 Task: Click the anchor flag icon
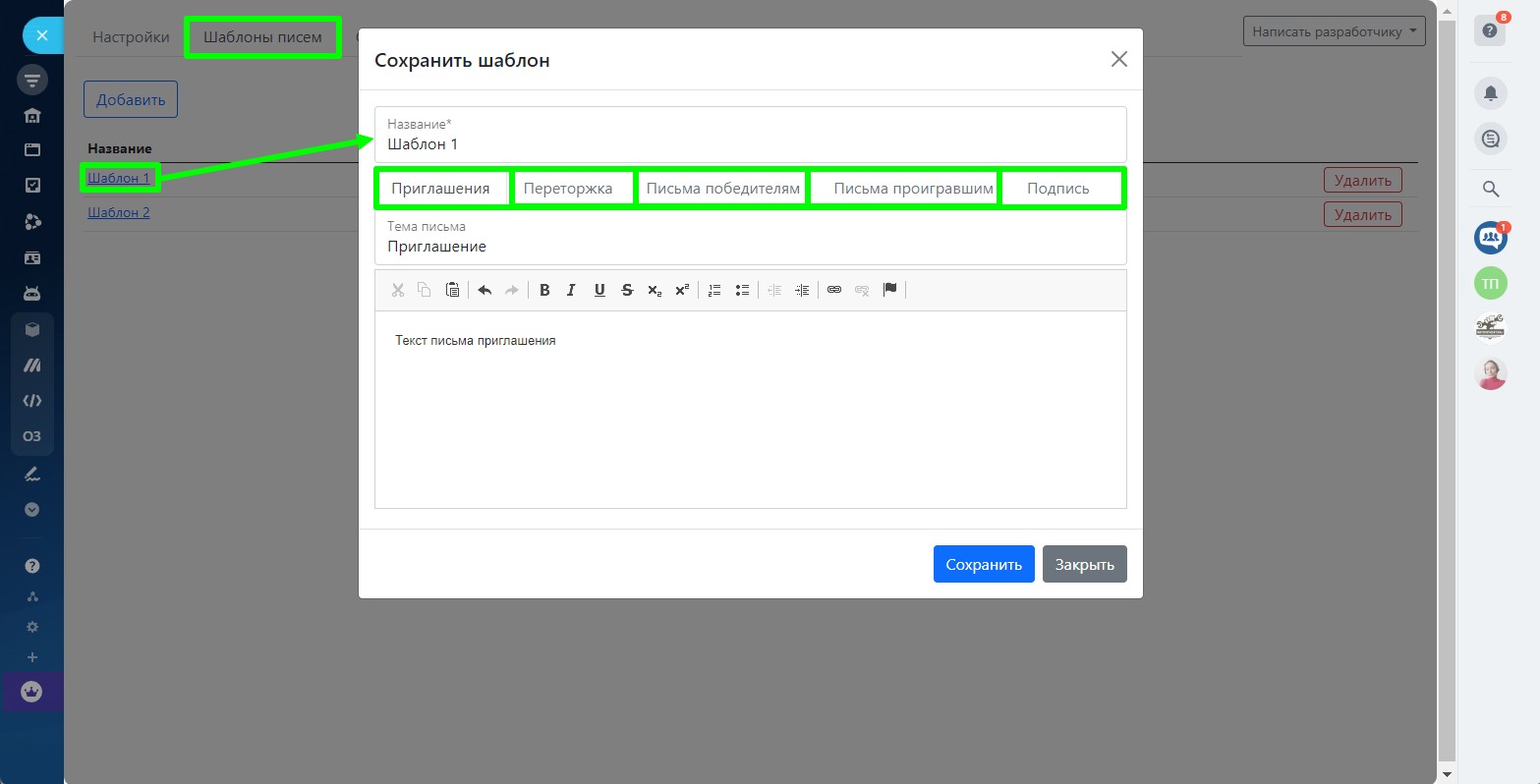[x=889, y=290]
